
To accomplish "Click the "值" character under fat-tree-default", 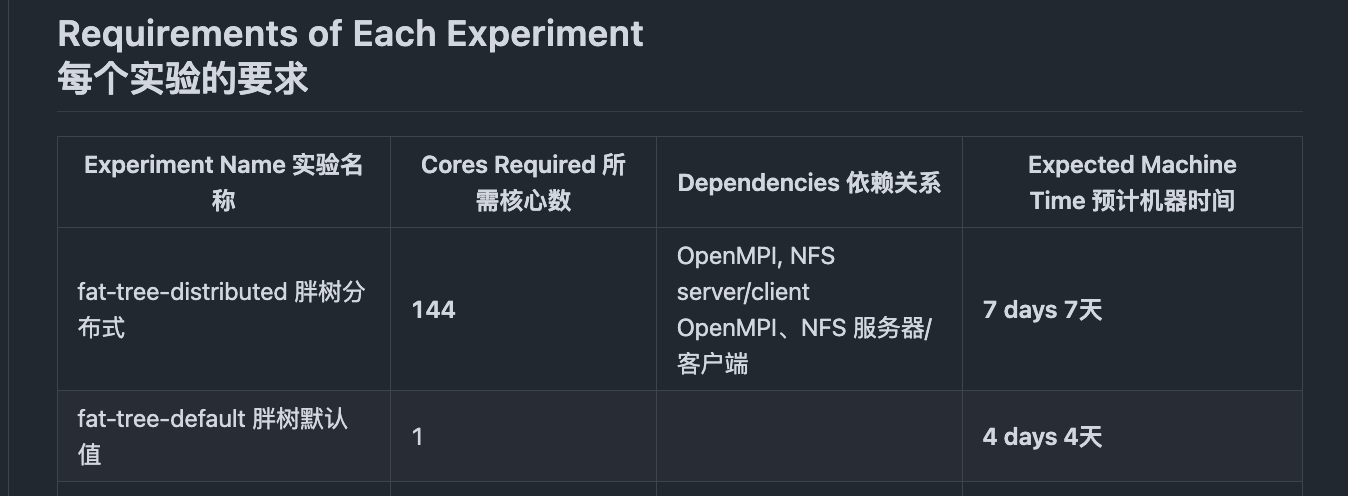I will coord(90,455).
